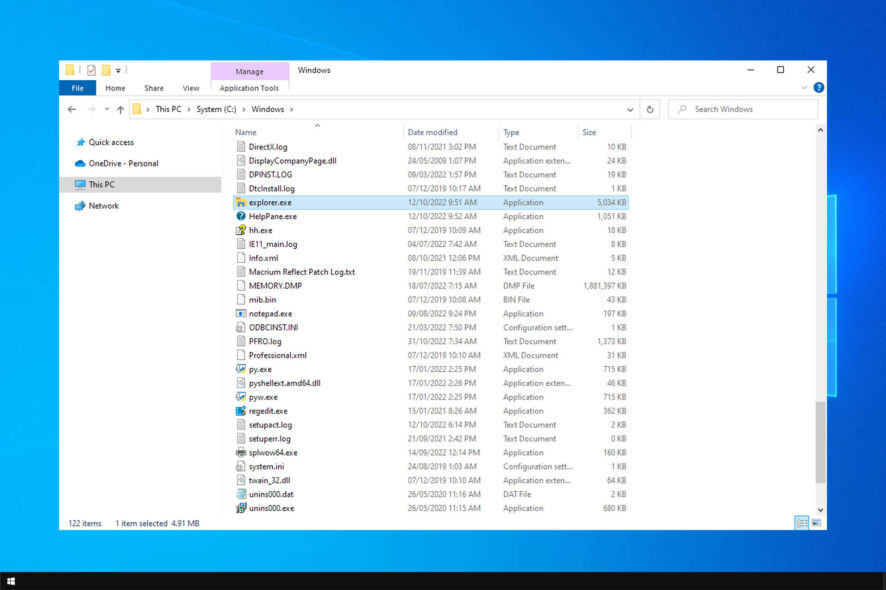Viewport: 886px width, 590px height.
Task: Click the system.ini configuration file icon
Action: [x=241, y=466]
